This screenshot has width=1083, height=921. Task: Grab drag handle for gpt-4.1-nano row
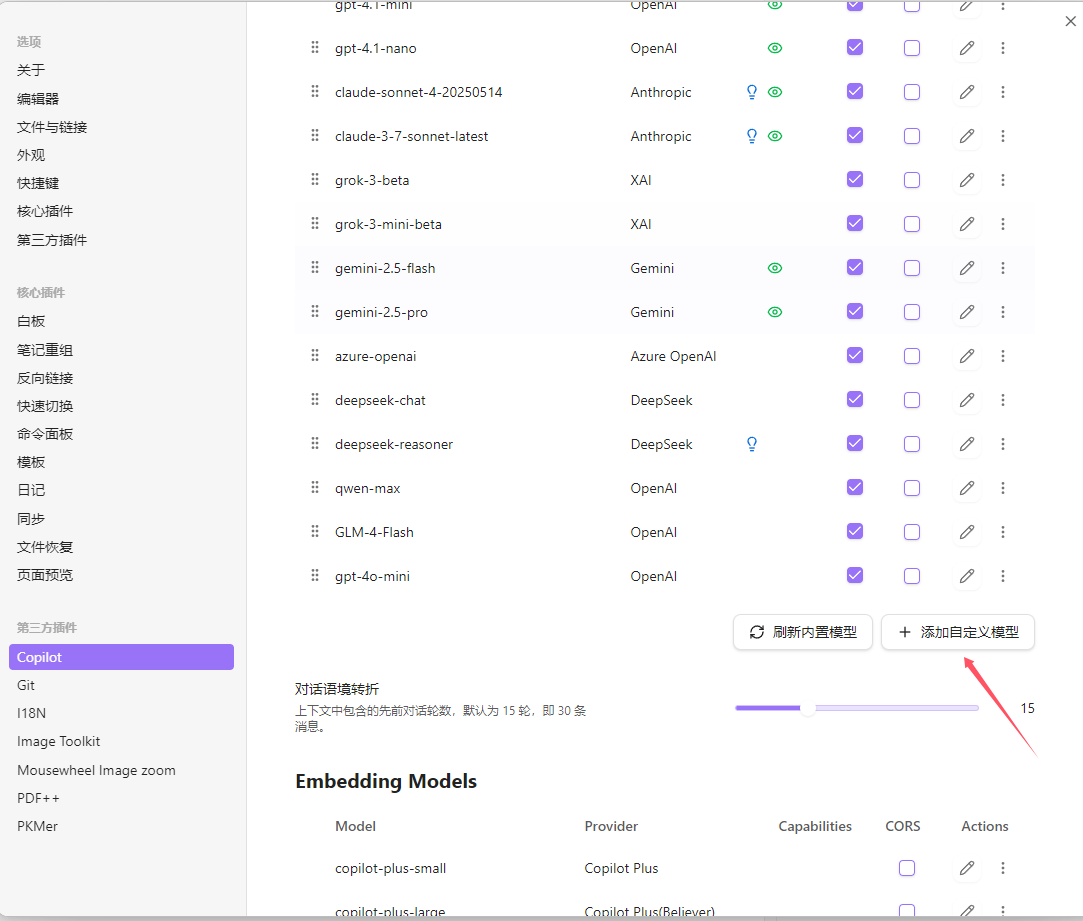pos(315,48)
